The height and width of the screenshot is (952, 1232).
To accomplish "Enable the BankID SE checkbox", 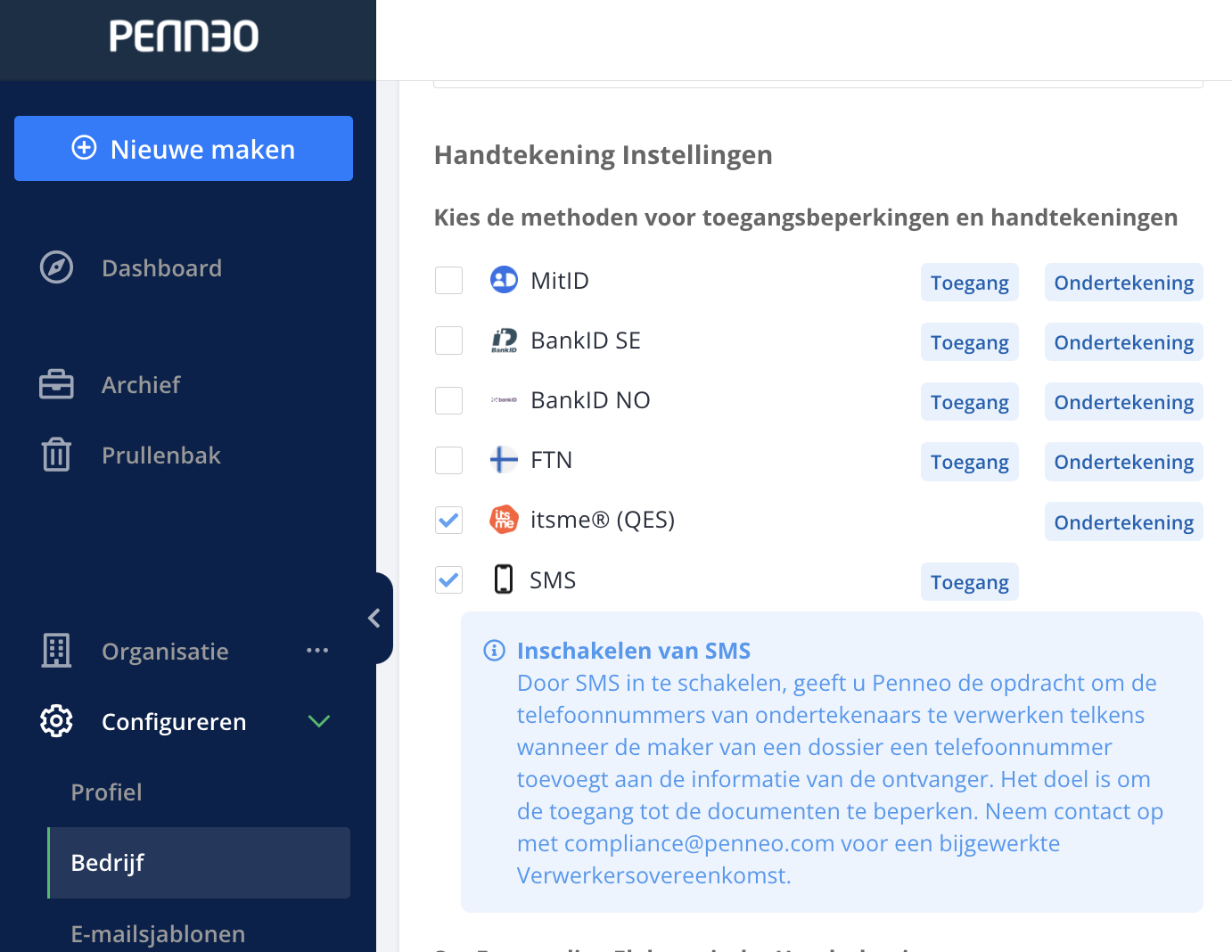I will (x=448, y=340).
